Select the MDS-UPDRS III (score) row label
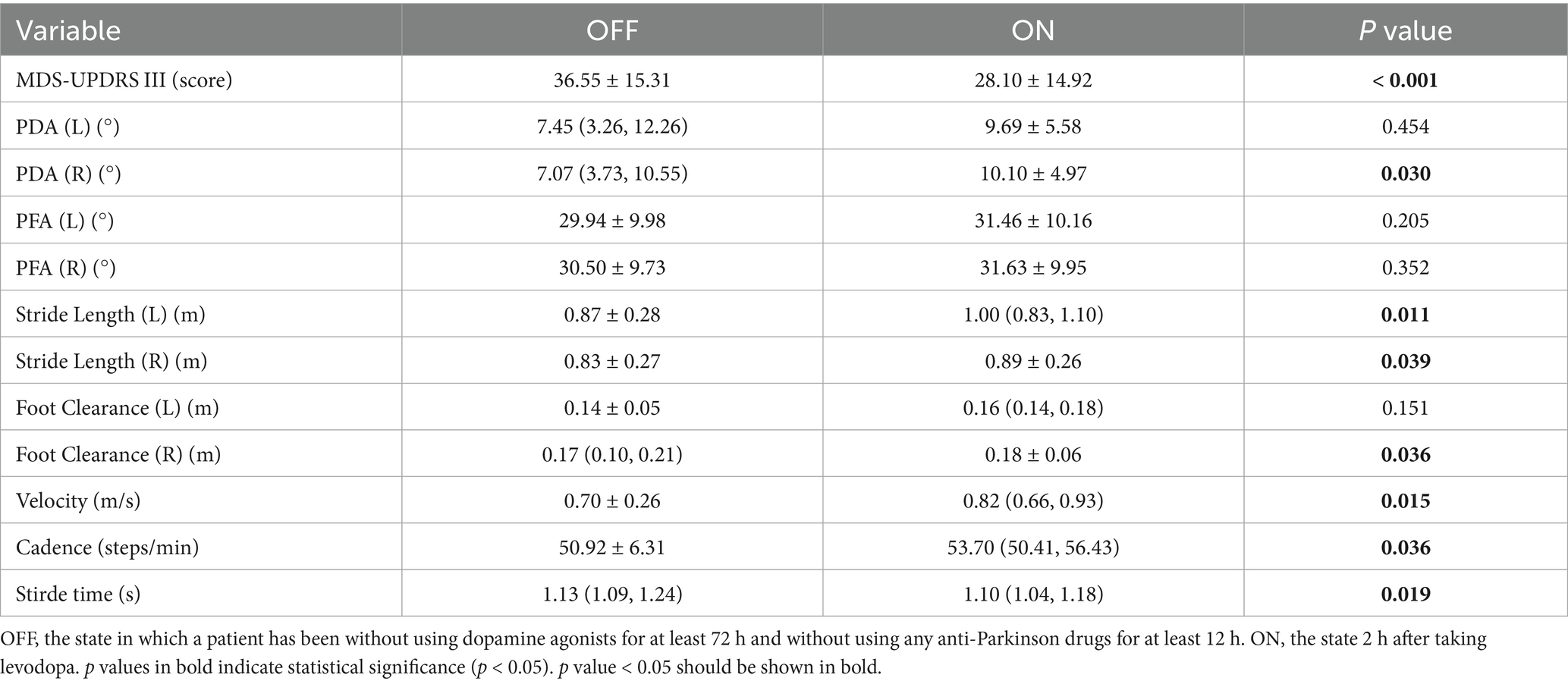Viewport: 1568px width, 684px height. [x=124, y=80]
